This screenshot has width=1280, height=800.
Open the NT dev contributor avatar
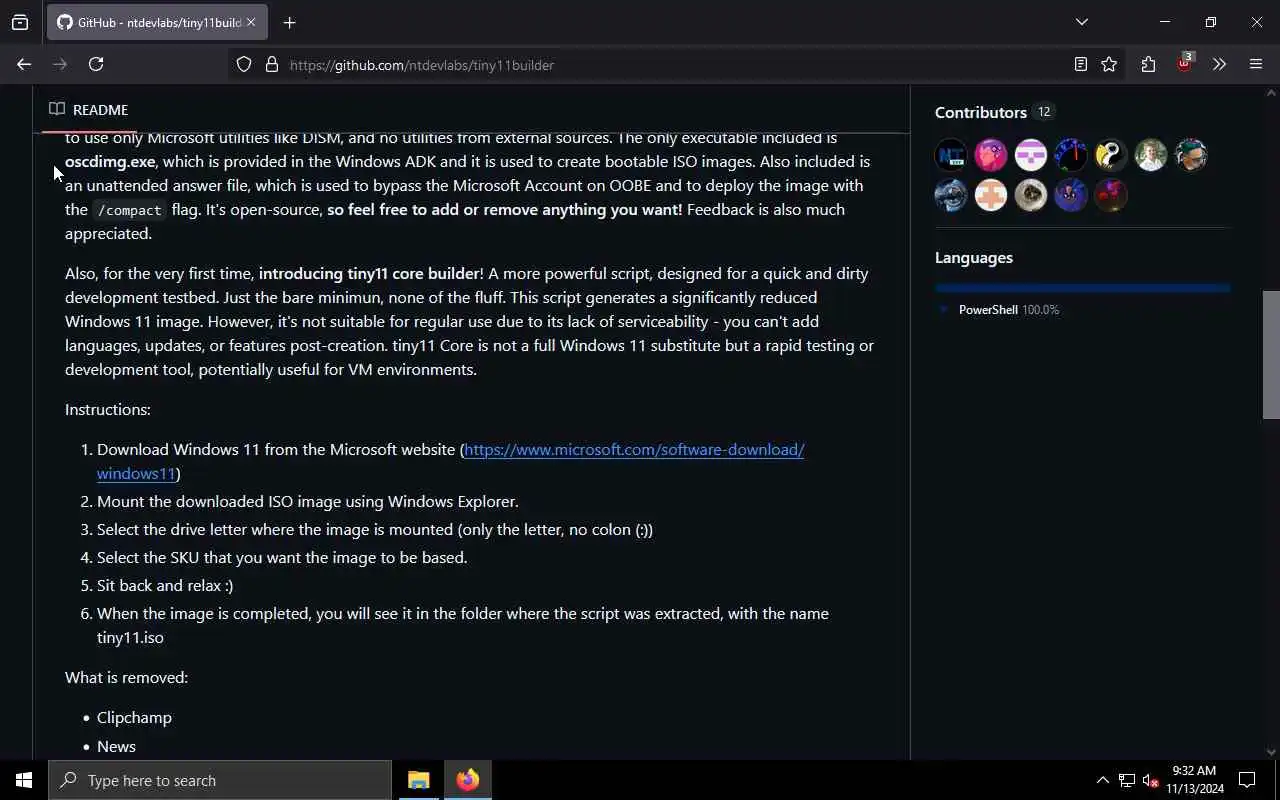point(951,155)
